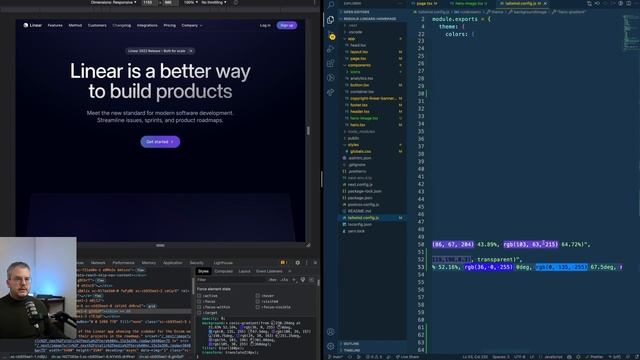This screenshot has height=360, width=640.
Task: Open the Company menu in Linear navbar
Action: pos(191,25)
